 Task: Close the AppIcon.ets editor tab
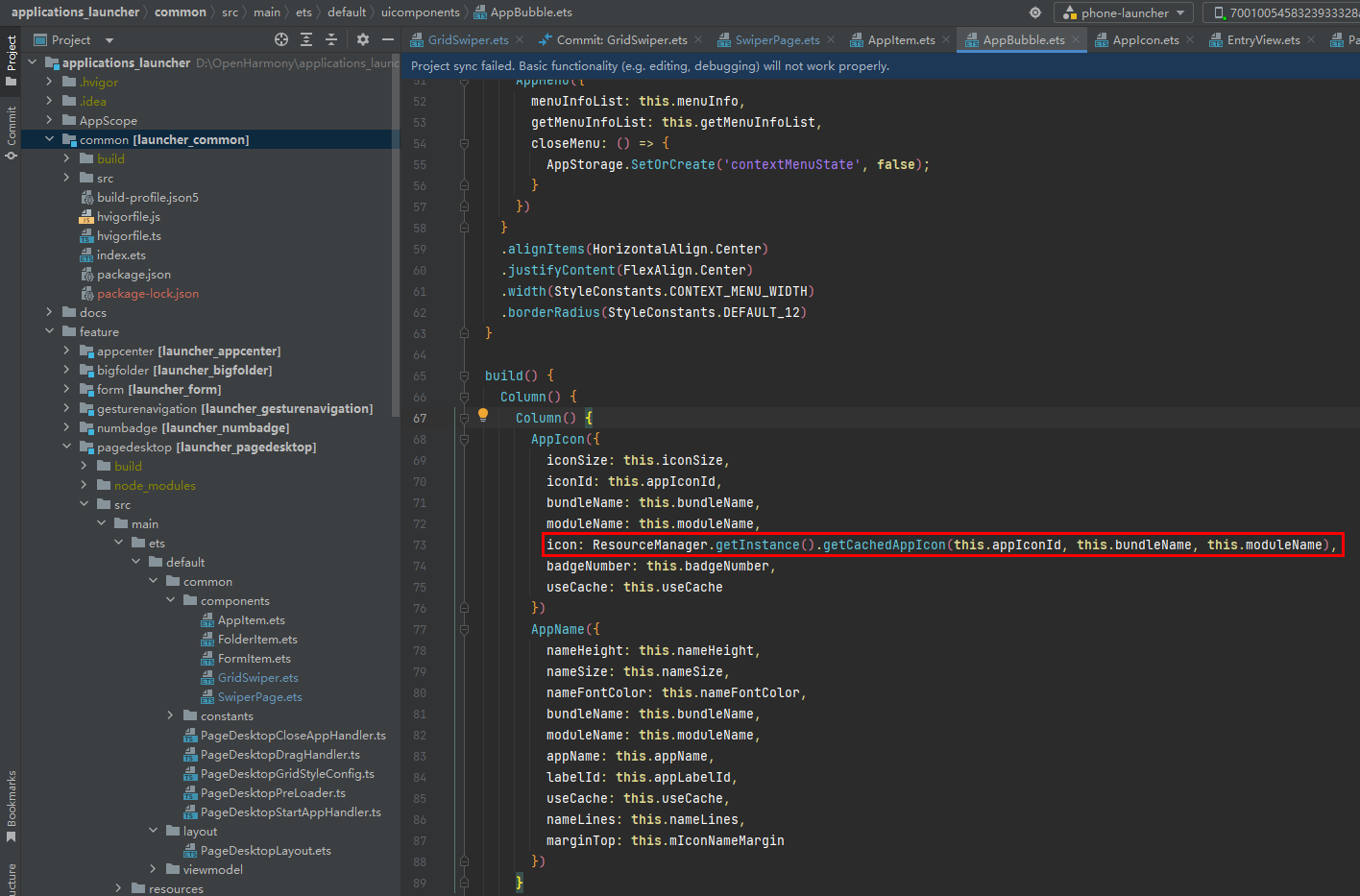1190,39
